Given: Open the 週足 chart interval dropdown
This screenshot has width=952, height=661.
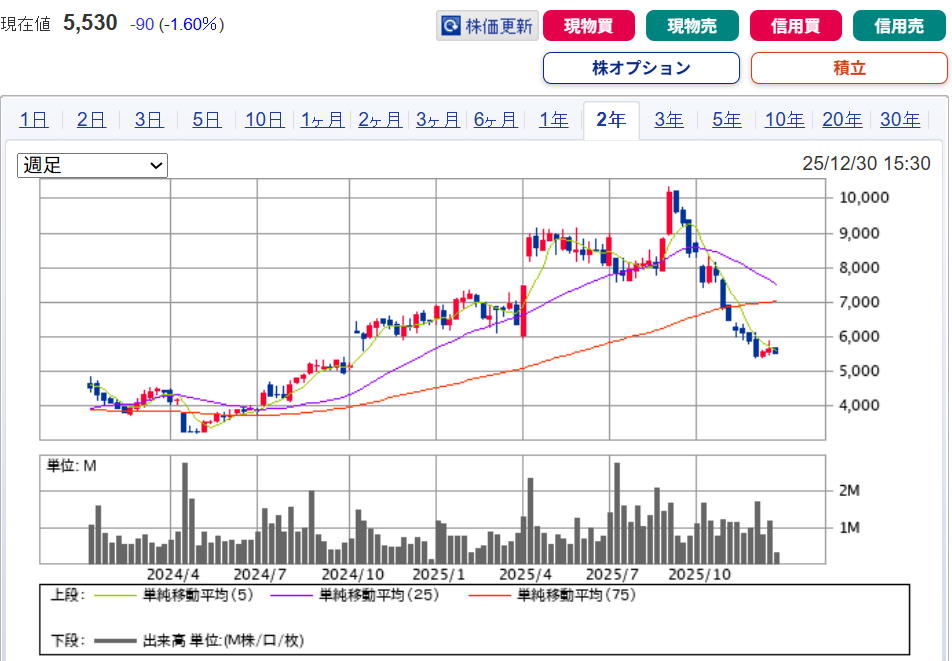Looking at the screenshot, I should (x=92, y=165).
